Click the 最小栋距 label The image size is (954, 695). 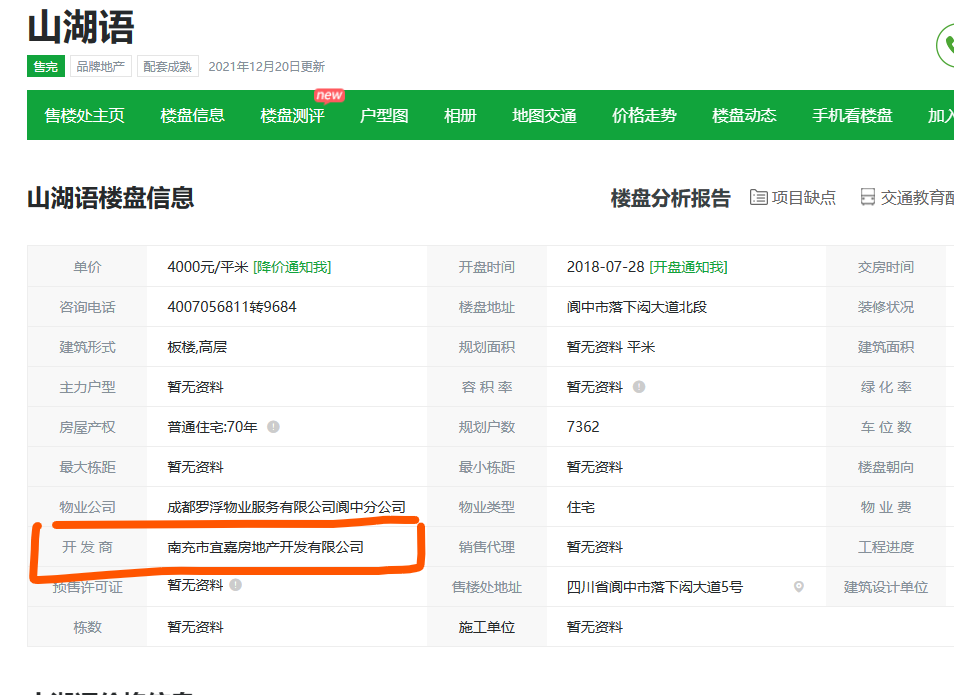[487, 467]
